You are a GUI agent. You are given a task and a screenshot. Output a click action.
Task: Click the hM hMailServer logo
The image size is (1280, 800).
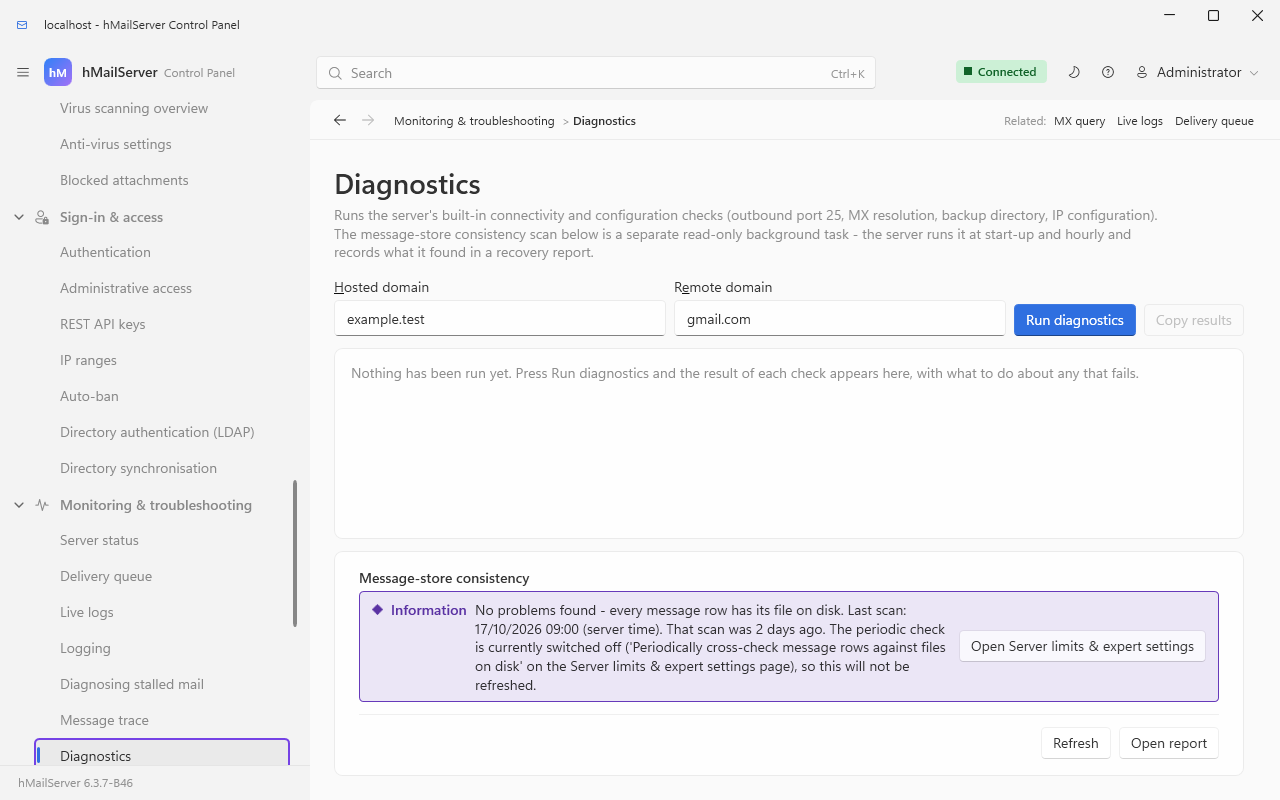(58, 73)
